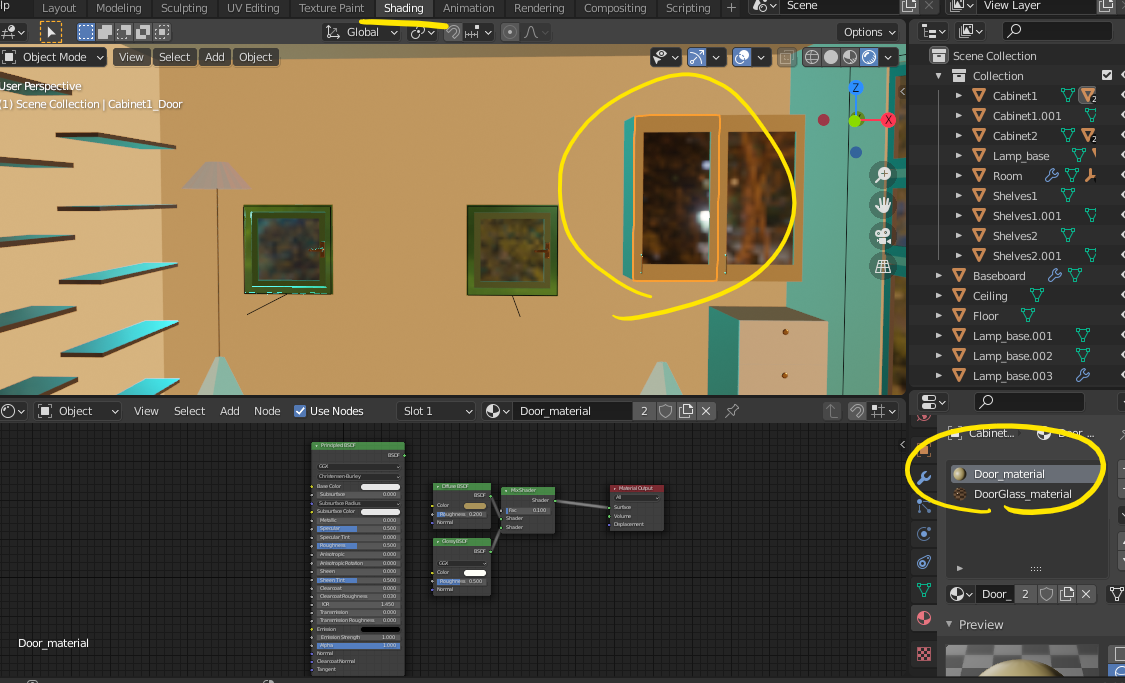Click the zoom view icon in viewport
Viewport: 1125px width, 683px height.
coord(883,174)
